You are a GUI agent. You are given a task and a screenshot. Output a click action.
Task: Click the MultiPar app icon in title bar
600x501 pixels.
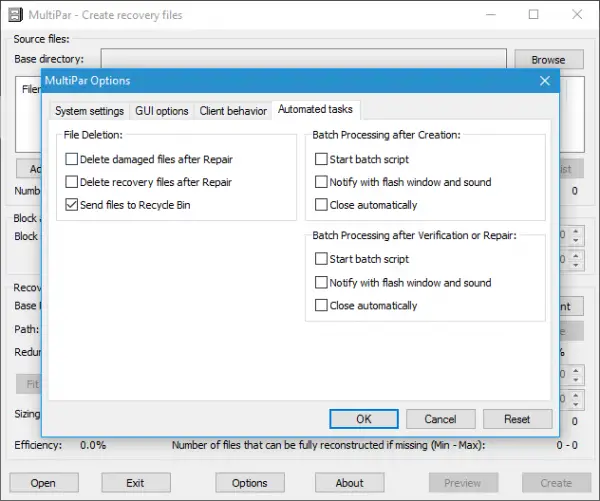click(15, 15)
